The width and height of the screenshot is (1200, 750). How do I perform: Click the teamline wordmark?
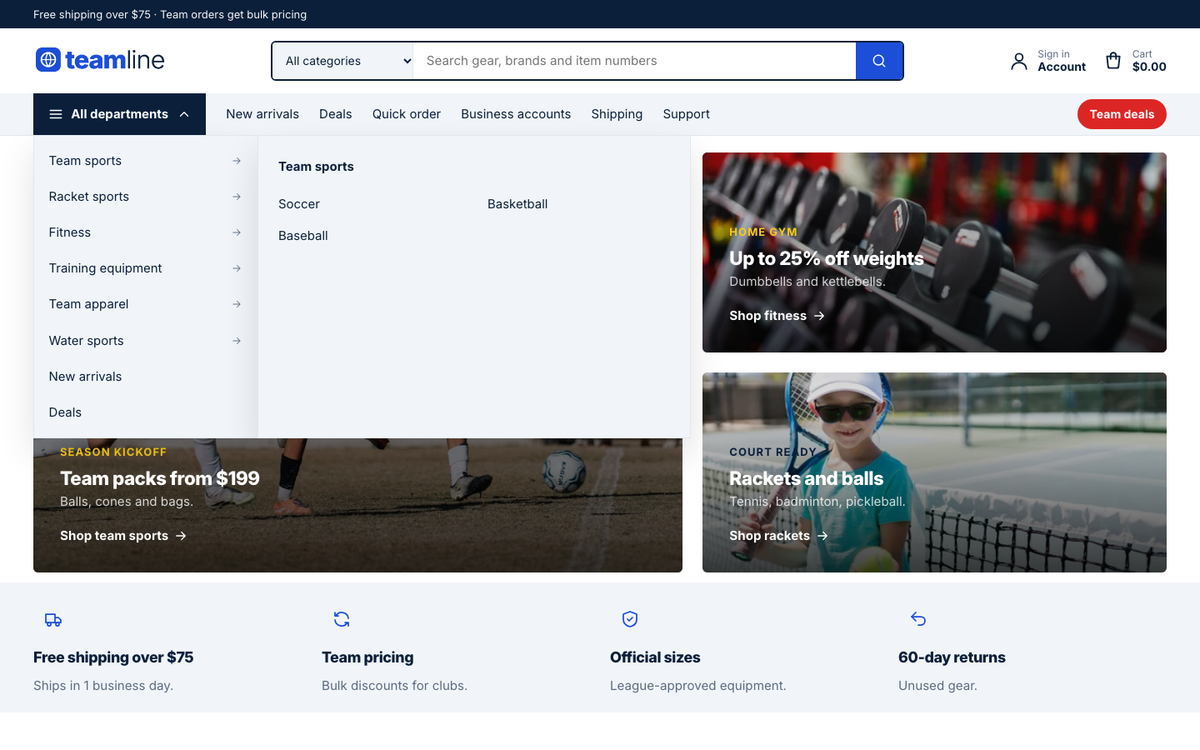(115, 60)
